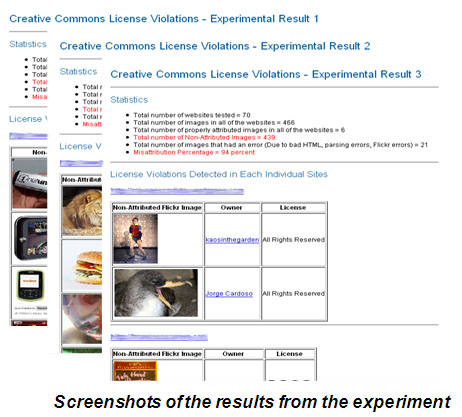Viewport: 462px width, 417px height.
Task: Click the Statistics heading in Result 1
Action: 28,44
